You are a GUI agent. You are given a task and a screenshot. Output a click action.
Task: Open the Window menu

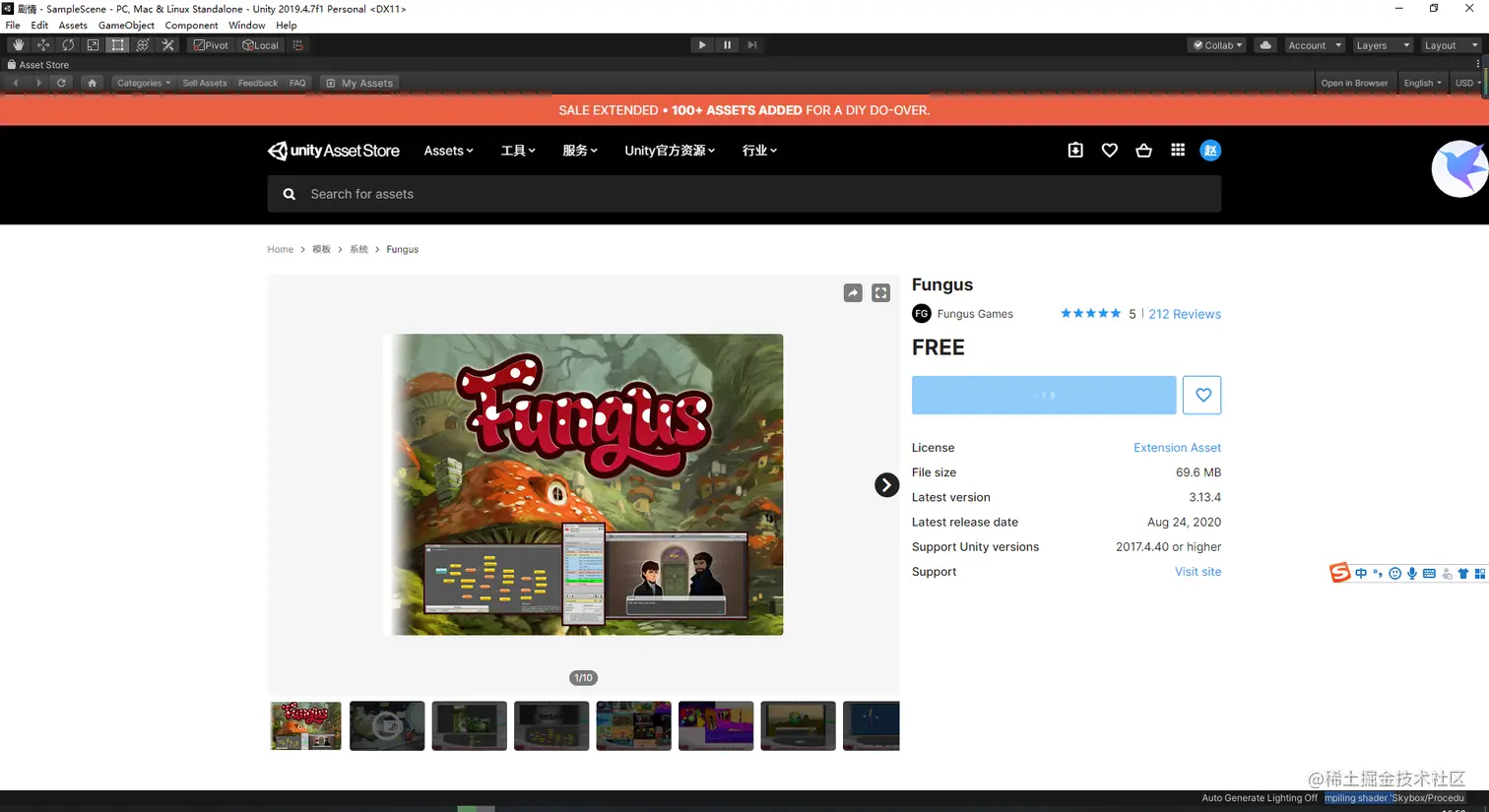coord(246,26)
